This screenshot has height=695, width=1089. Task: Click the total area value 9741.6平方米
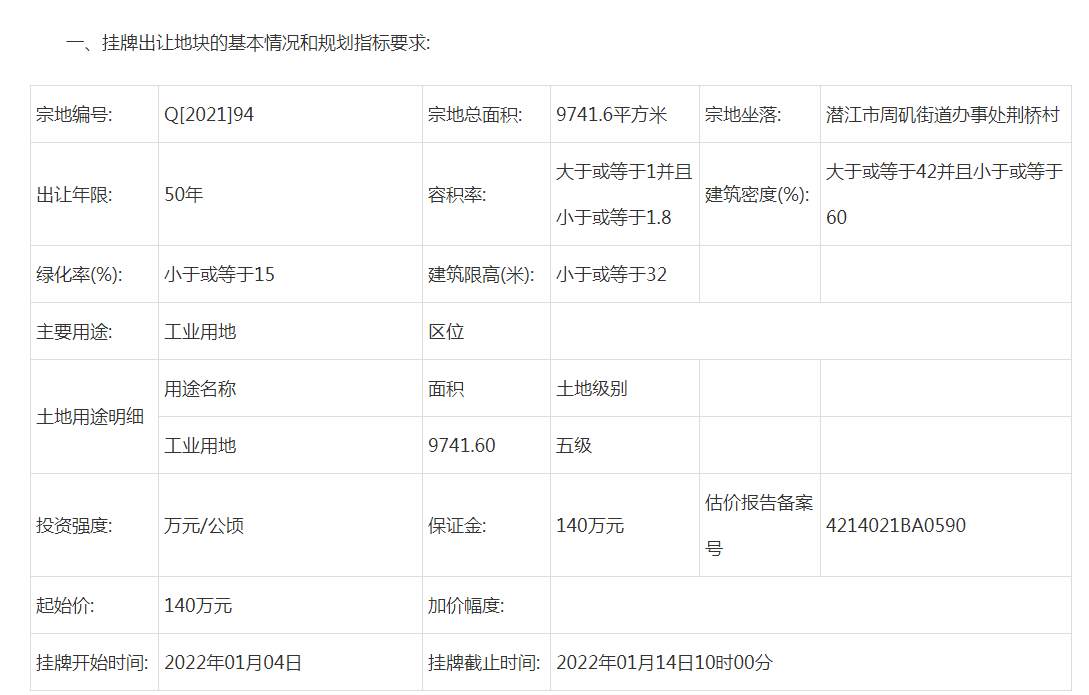point(611,115)
